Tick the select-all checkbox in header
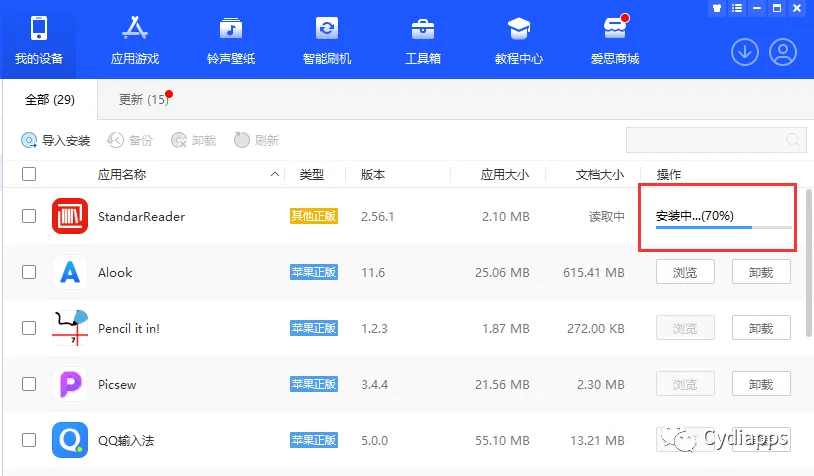The height and width of the screenshot is (476, 814). point(29,174)
